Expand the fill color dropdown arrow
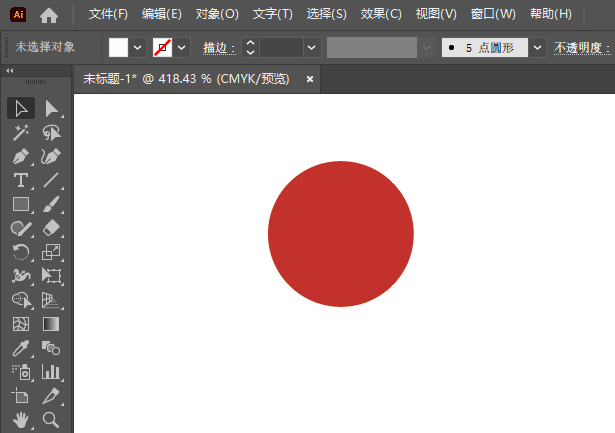The image size is (615, 433). coord(137,47)
